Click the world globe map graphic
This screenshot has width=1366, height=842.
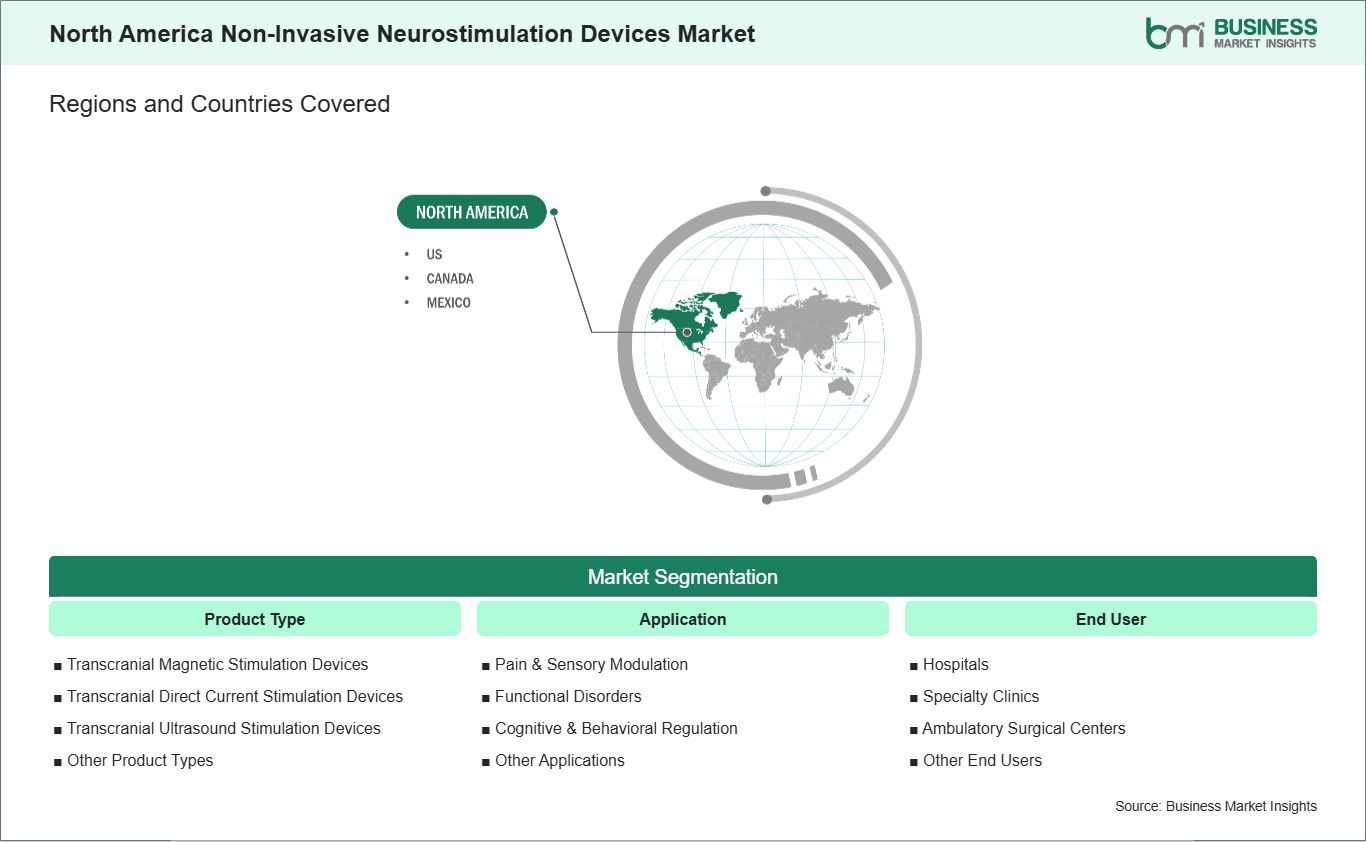tap(768, 344)
